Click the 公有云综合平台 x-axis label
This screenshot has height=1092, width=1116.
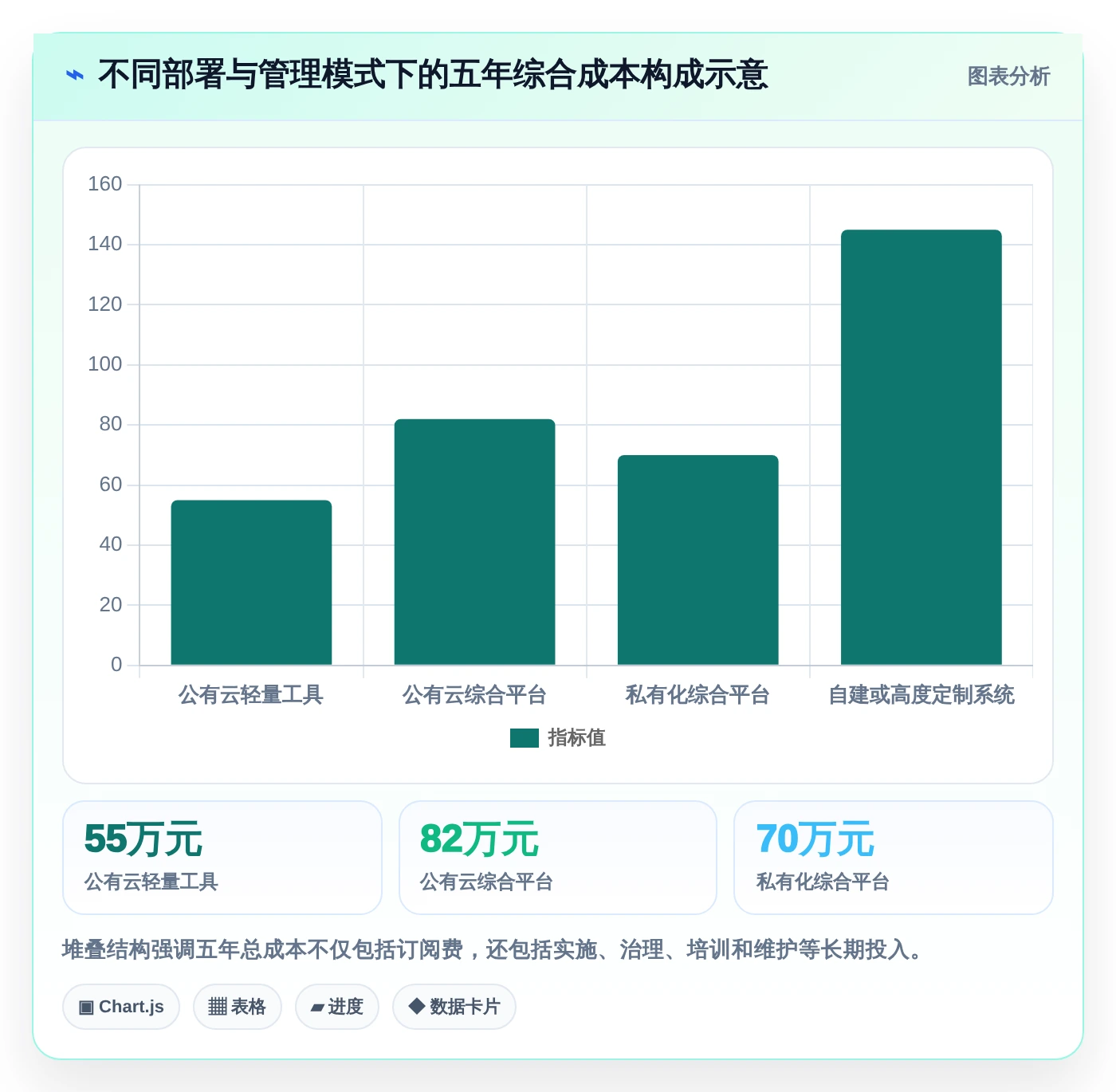(x=474, y=695)
